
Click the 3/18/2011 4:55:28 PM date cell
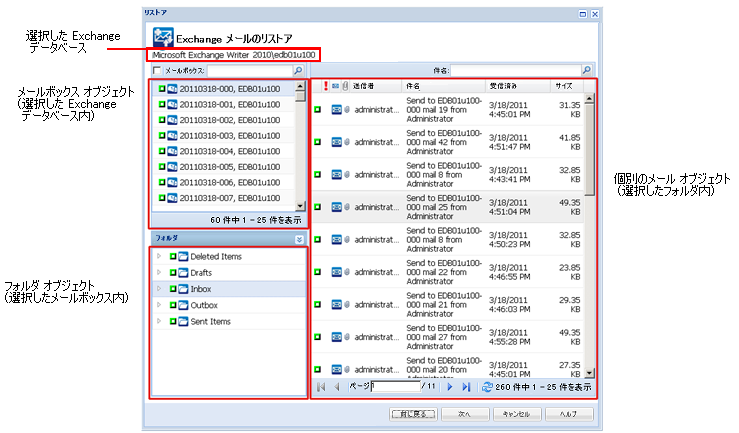tap(509, 337)
